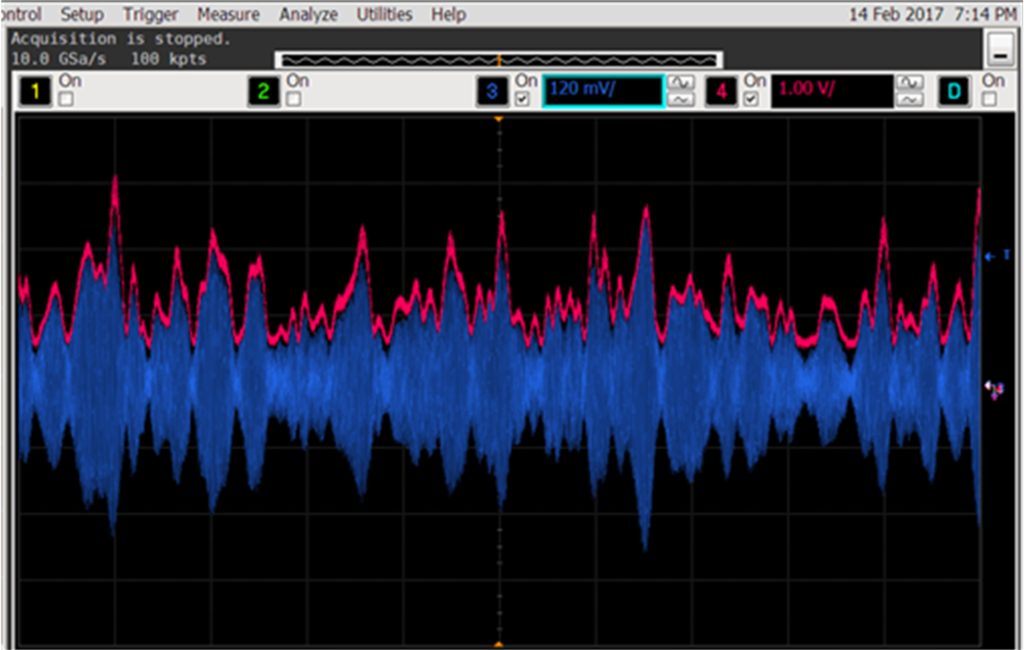Click channel 3's upper large-waveform scale button
The width and height of the screenshot is (1024, 650).
680,82
